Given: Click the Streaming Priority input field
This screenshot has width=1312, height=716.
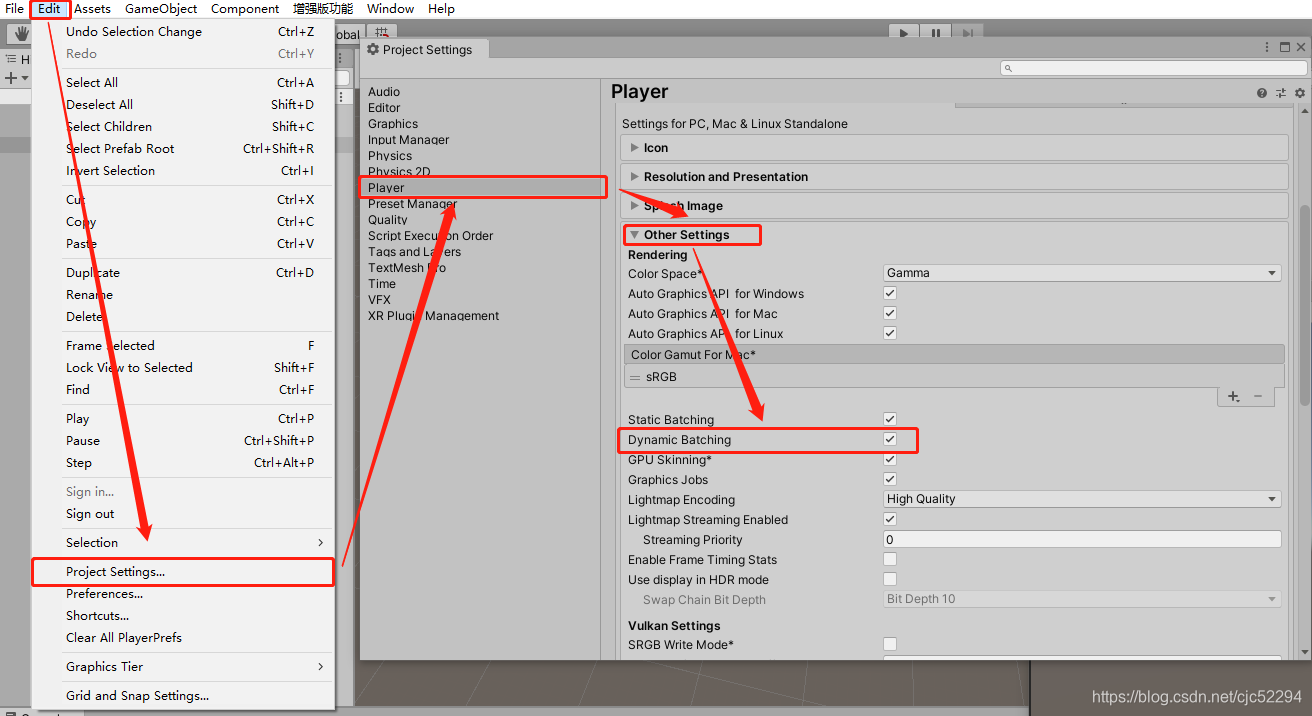Looking at the screenshot, I should pyautogui.click(x=1082, y=539).
